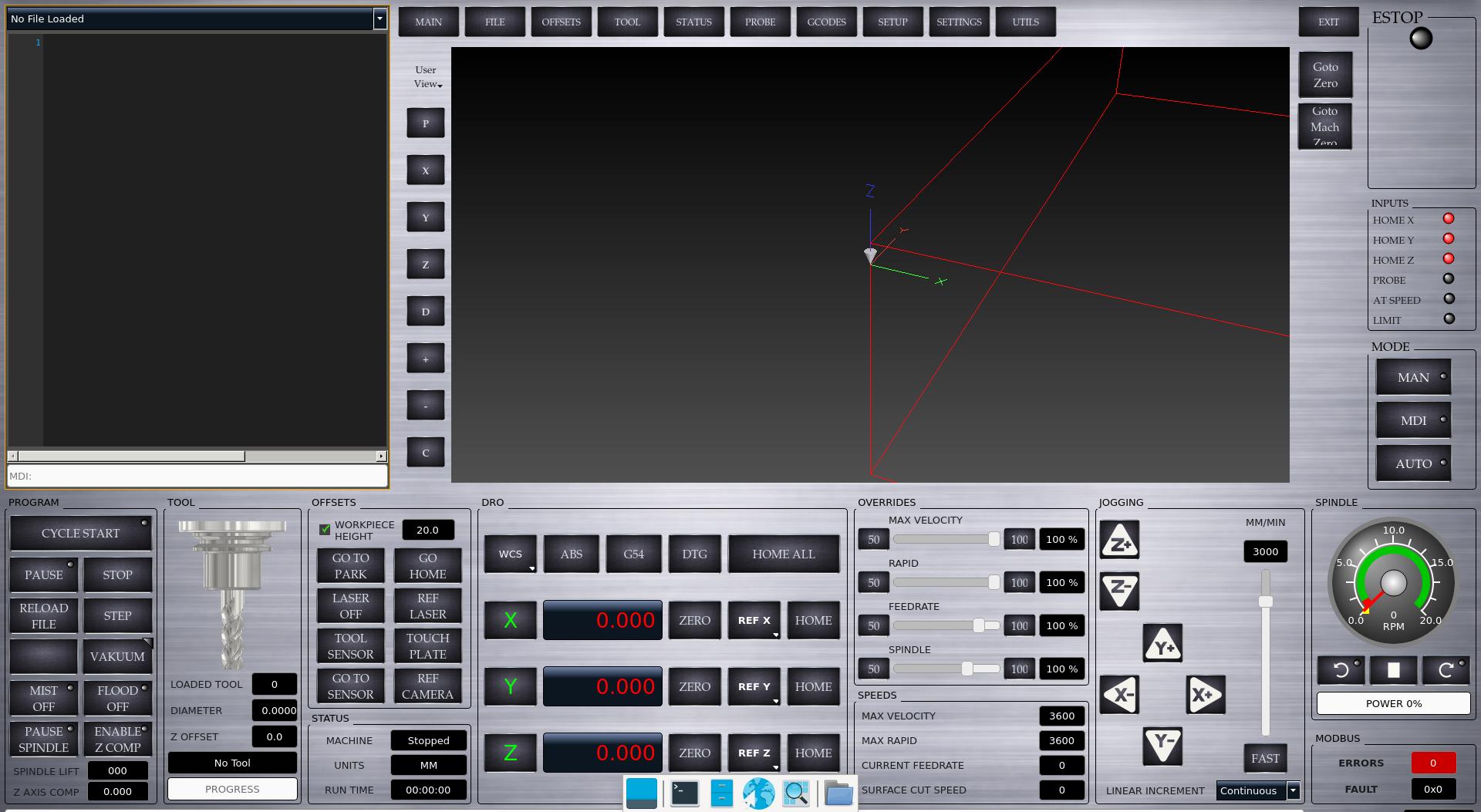Start spindle in forward rotation
This screenshot has width=1481, height=812.
1446,670
